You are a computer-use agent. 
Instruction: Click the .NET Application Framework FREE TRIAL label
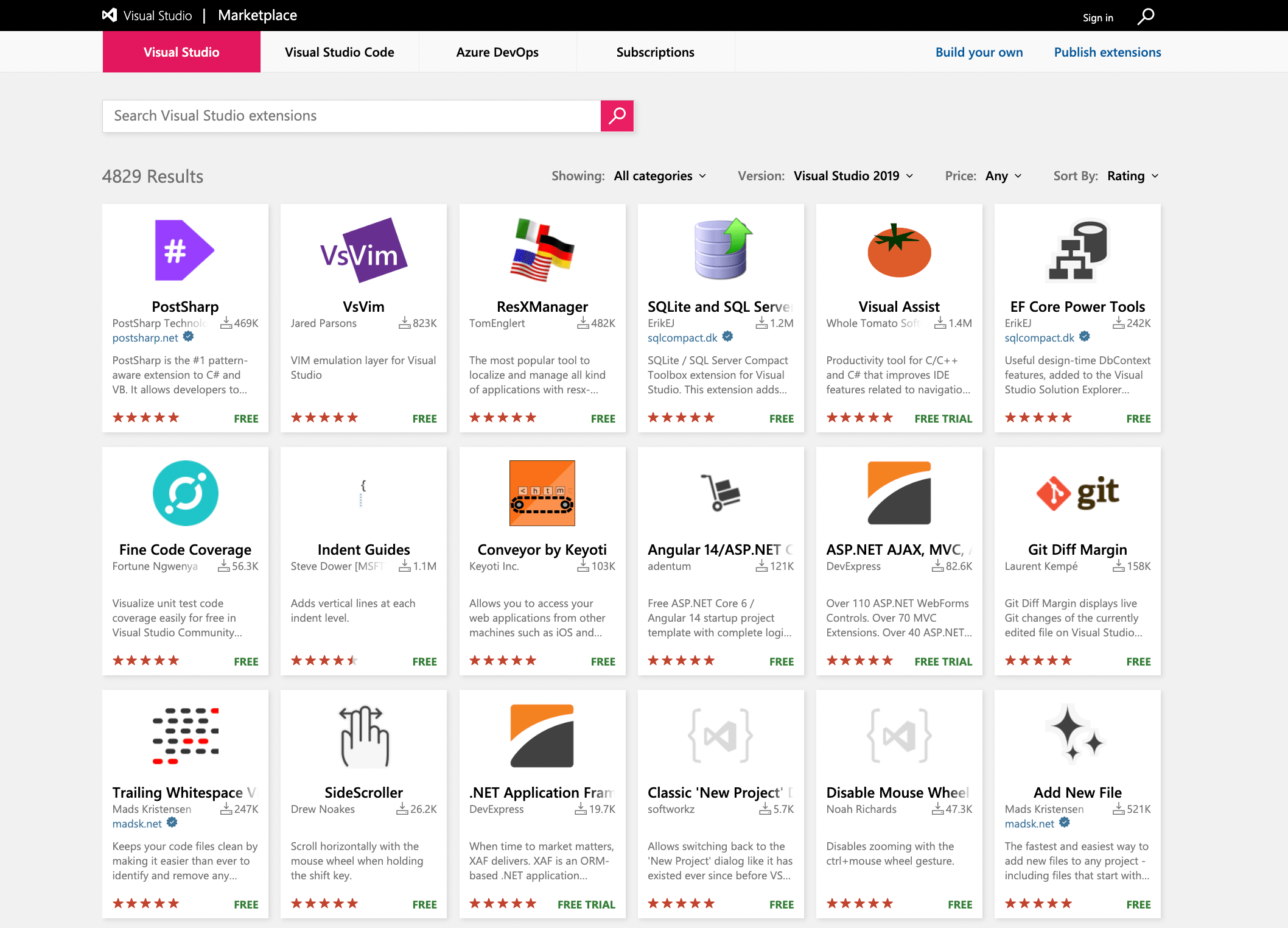586,905
